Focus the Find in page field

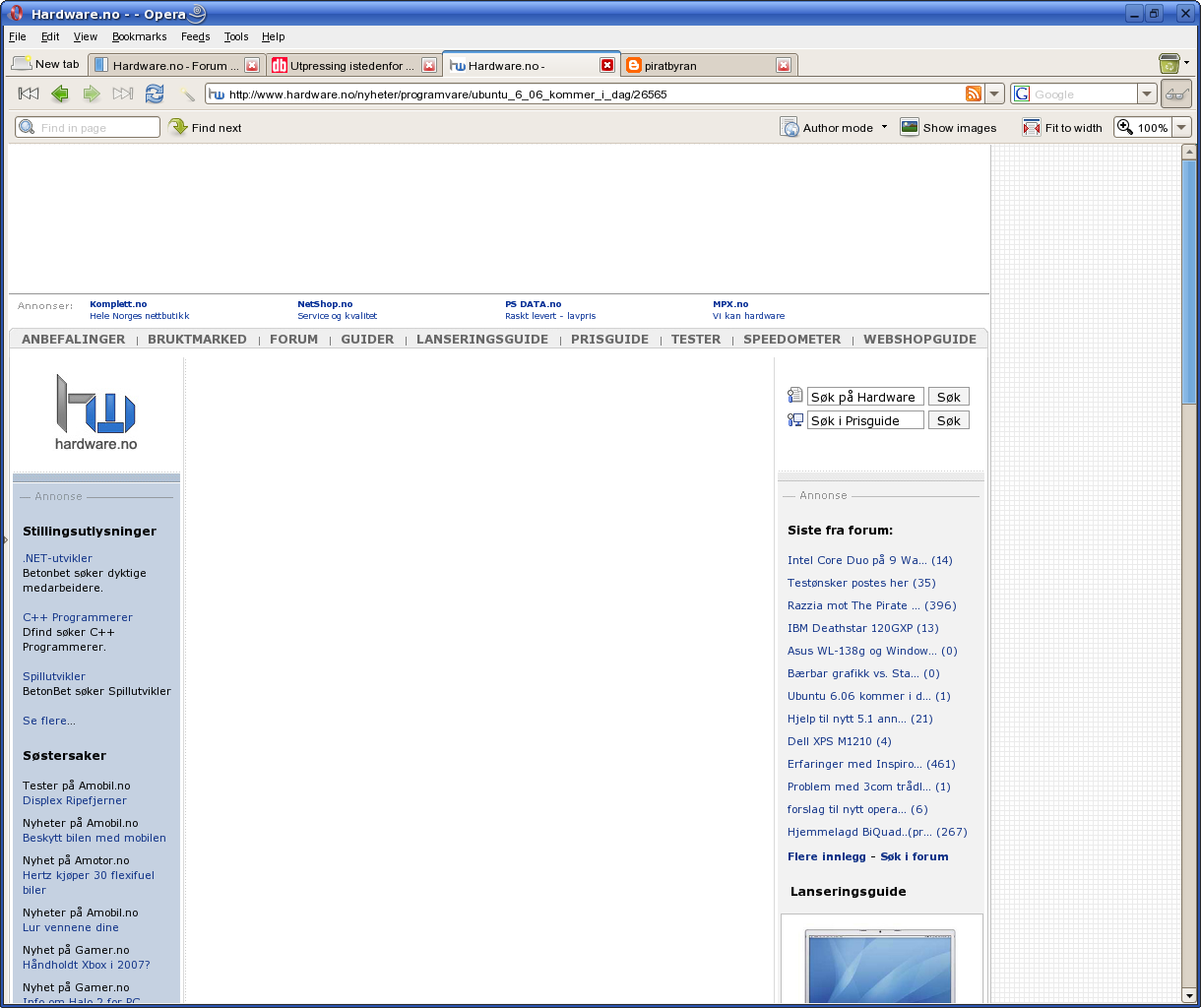(x=88, y=127)
